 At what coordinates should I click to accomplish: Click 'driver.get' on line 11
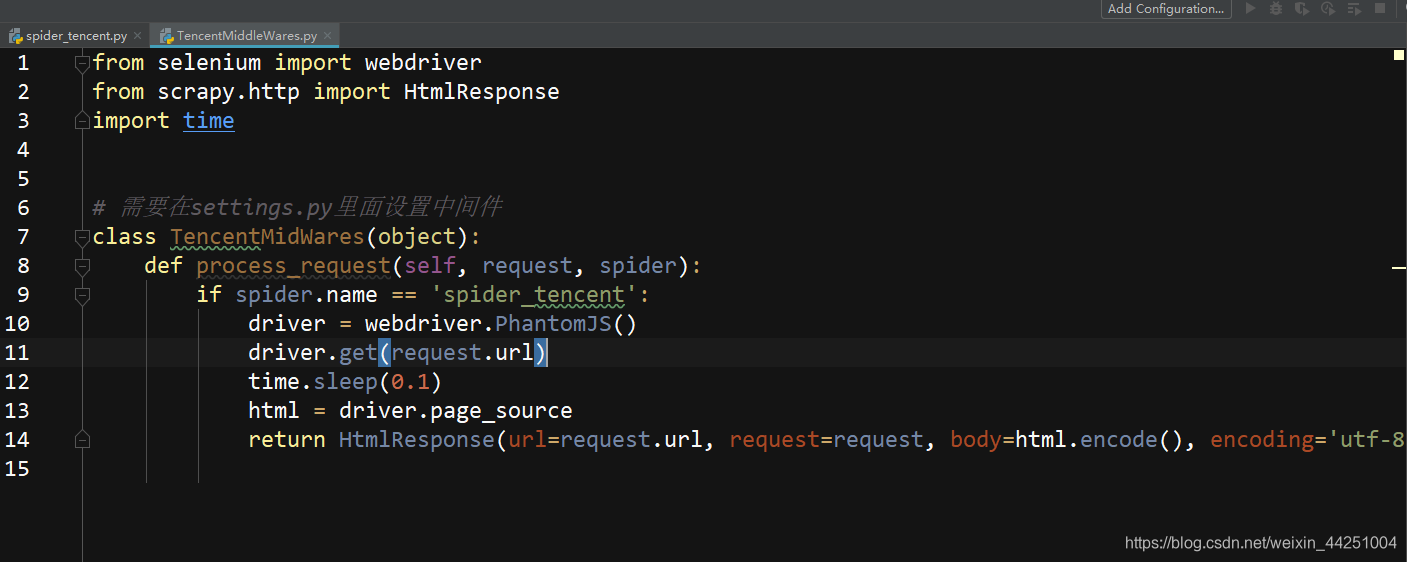[x=313, y=353]
